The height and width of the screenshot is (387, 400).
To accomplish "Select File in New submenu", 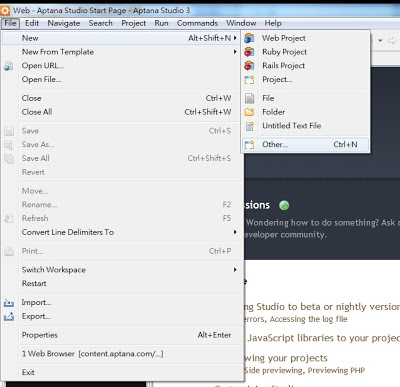I will coord(306,98).
